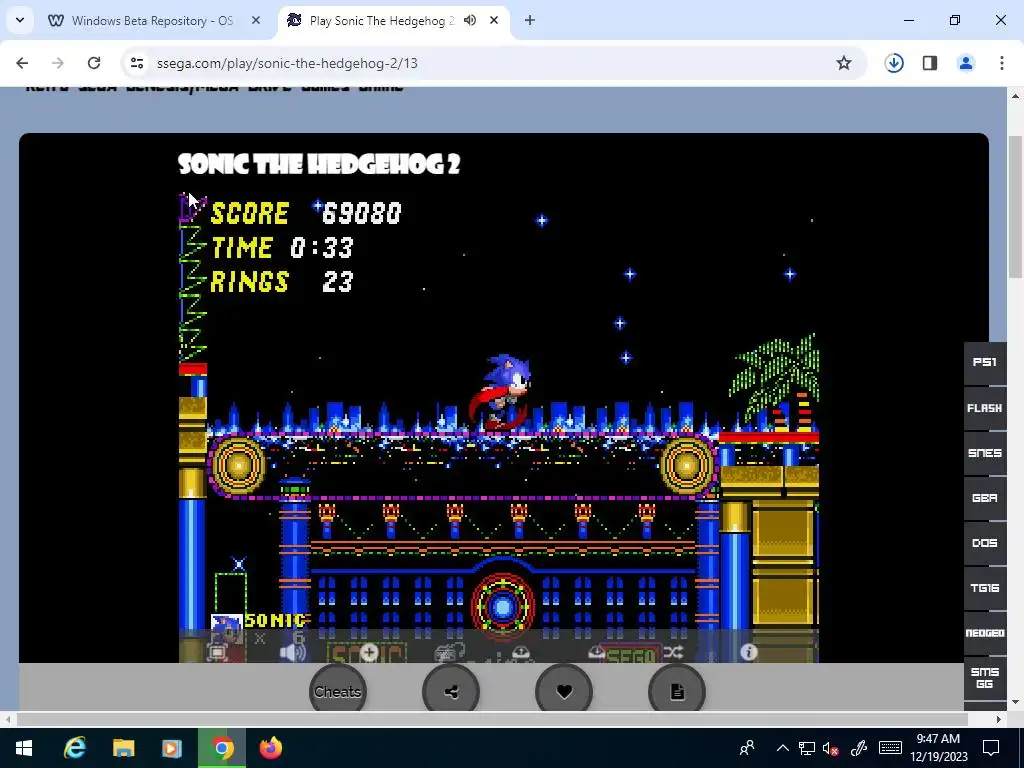Click the round document icon button

[x=677, y=692]
